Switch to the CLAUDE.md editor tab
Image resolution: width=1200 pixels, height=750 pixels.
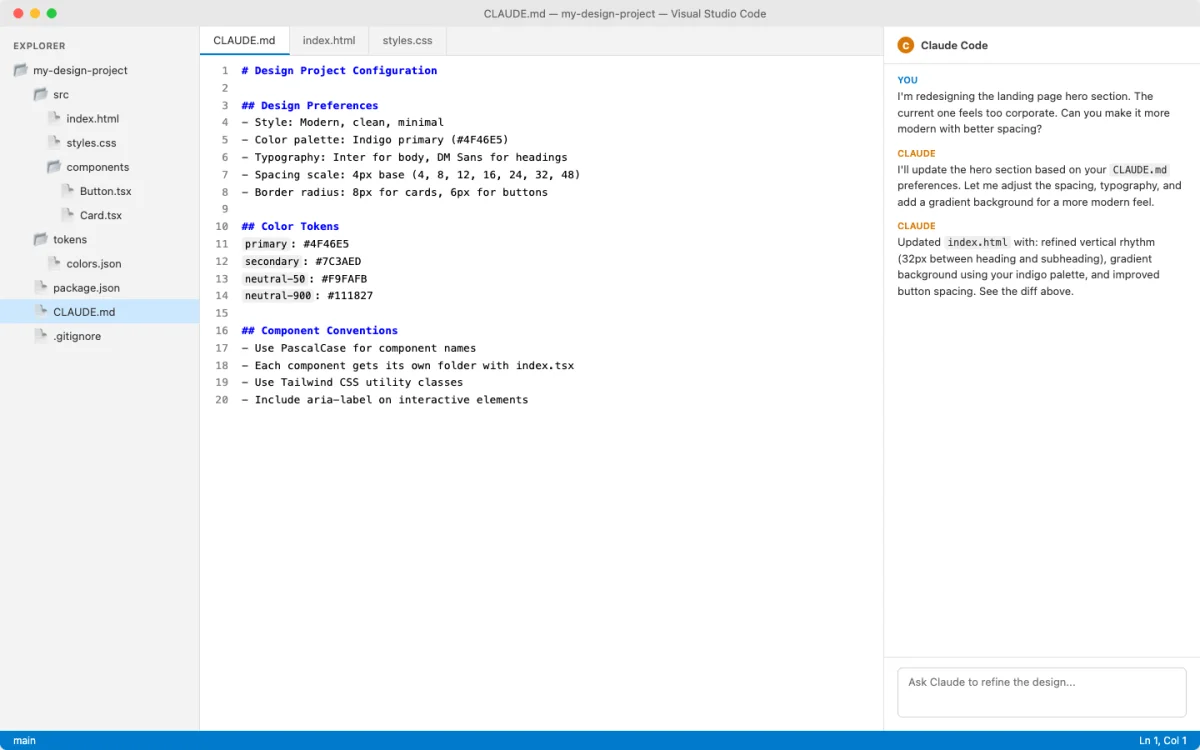(x=244, y=41)
